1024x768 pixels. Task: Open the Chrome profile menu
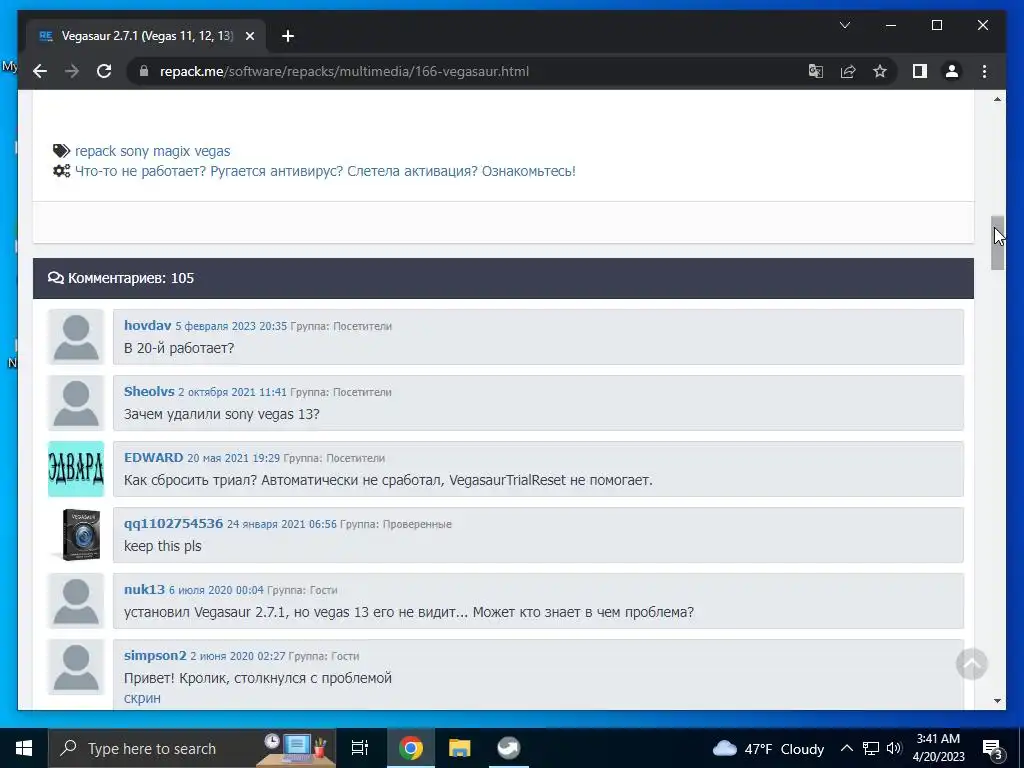952,71
